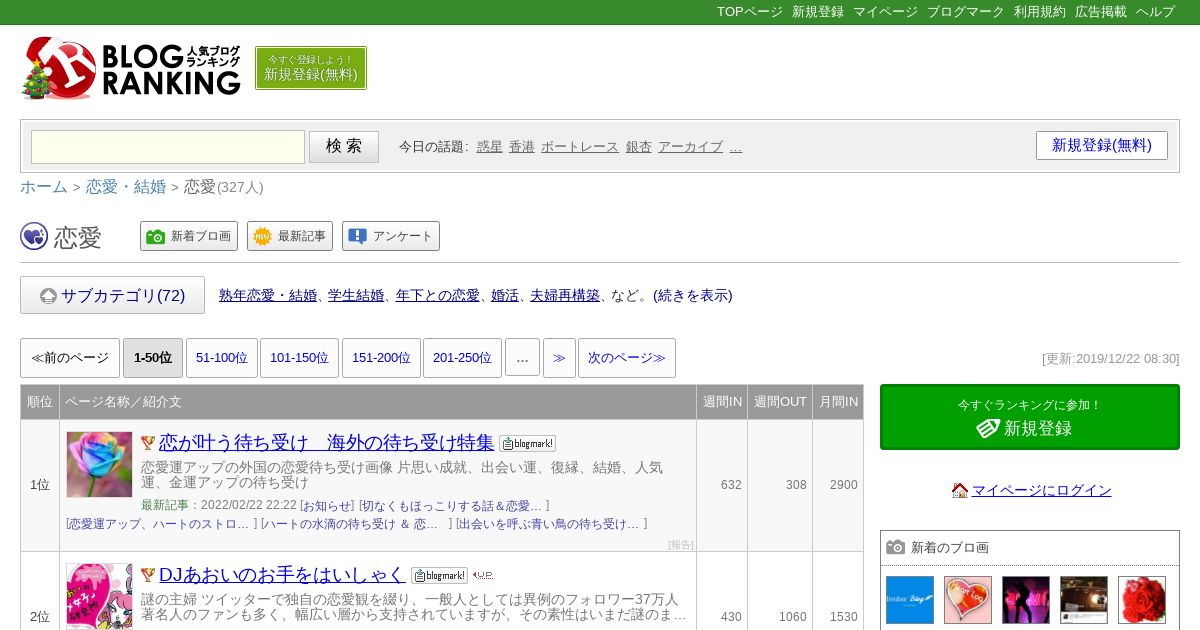Open the purple silhouette thumbnail in 新着のブロ画

click(1026, 600)
